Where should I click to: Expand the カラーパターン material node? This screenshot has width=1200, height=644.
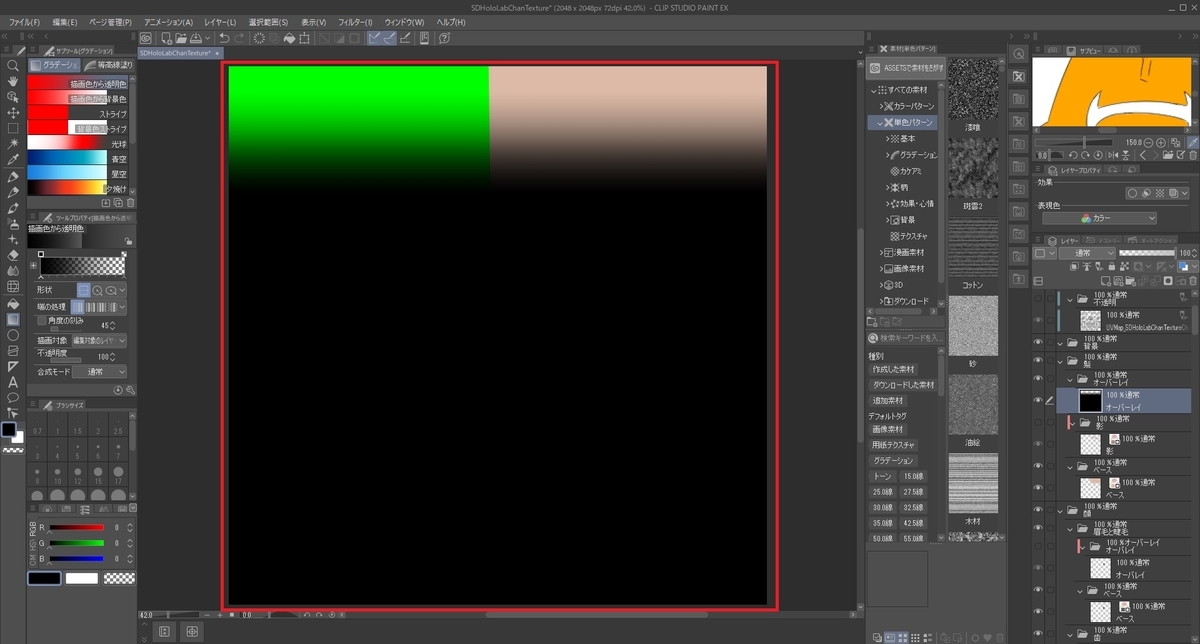pos(881,106)
